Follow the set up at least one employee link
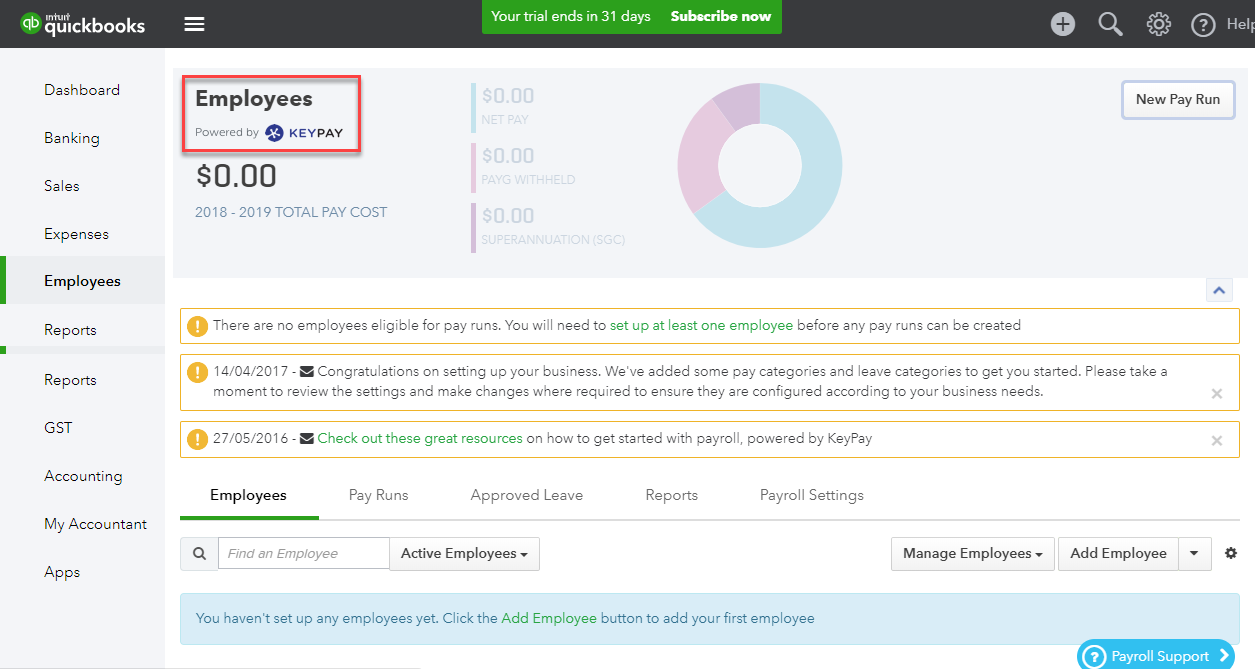1255x669 pixels. 701,325
